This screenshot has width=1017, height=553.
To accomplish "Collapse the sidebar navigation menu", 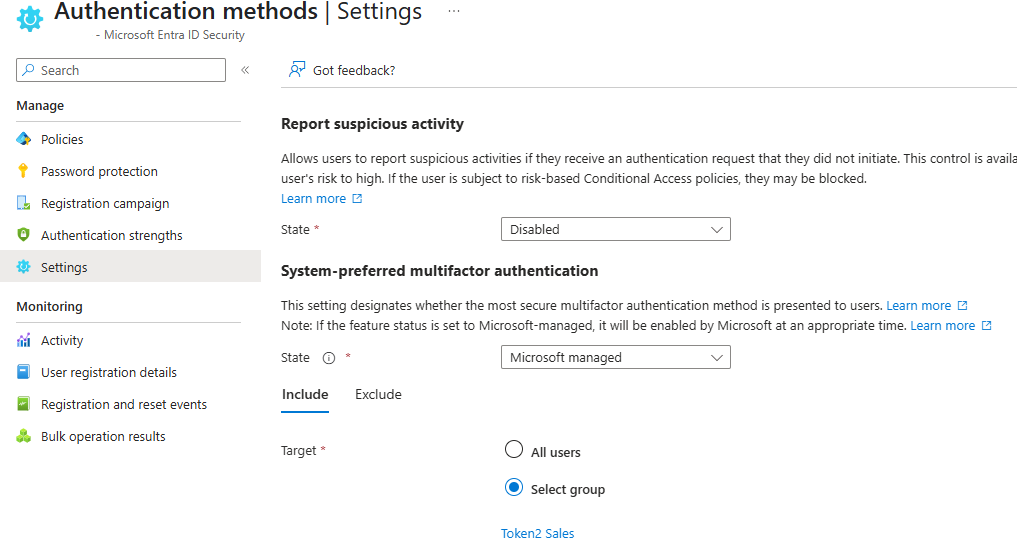I will 245,70.
